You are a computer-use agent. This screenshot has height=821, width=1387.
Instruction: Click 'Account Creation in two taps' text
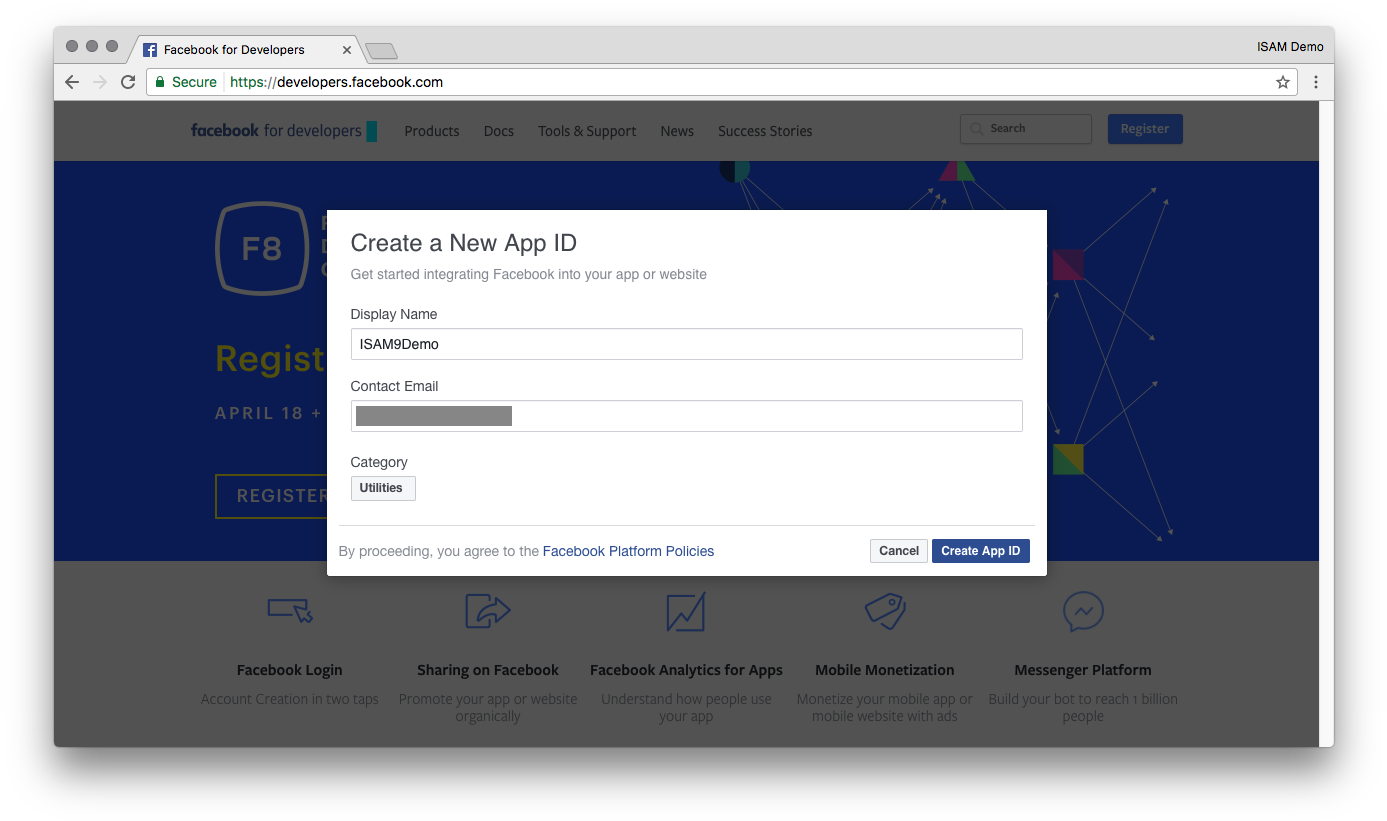pyautogui.click(x=290, y=699)
